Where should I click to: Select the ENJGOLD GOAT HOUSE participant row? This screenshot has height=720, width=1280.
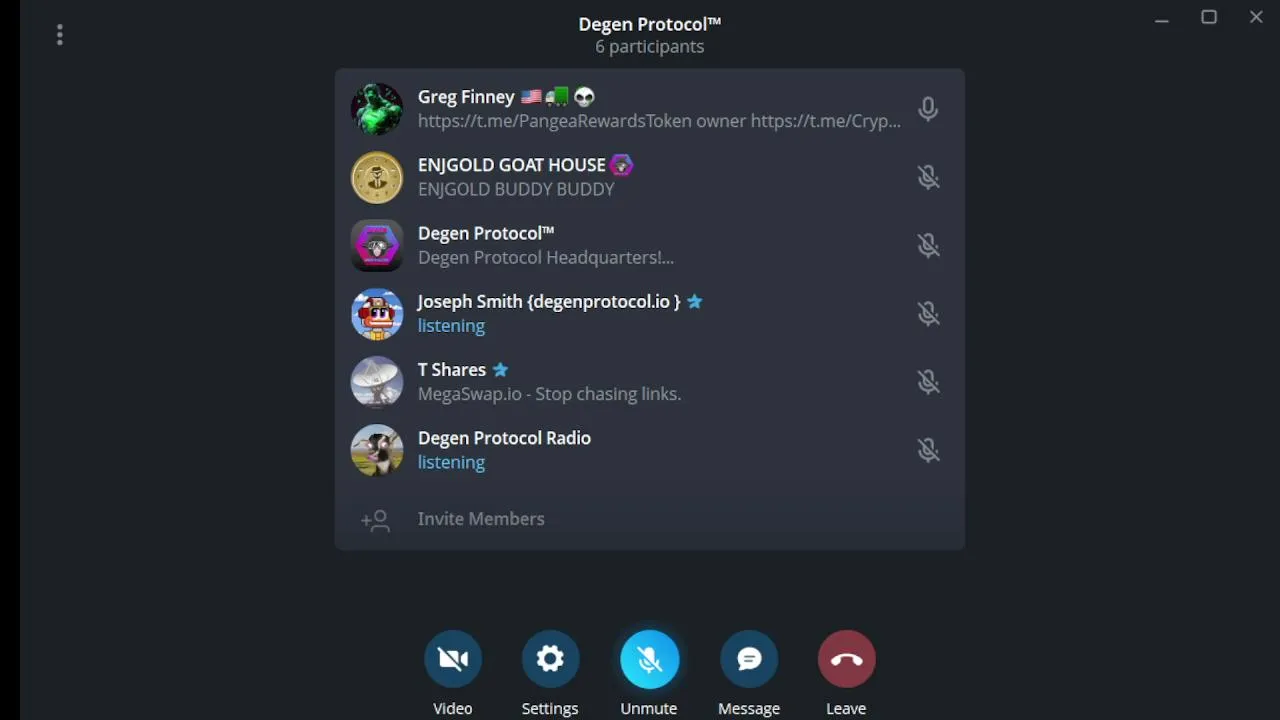[x=650, y=177]
